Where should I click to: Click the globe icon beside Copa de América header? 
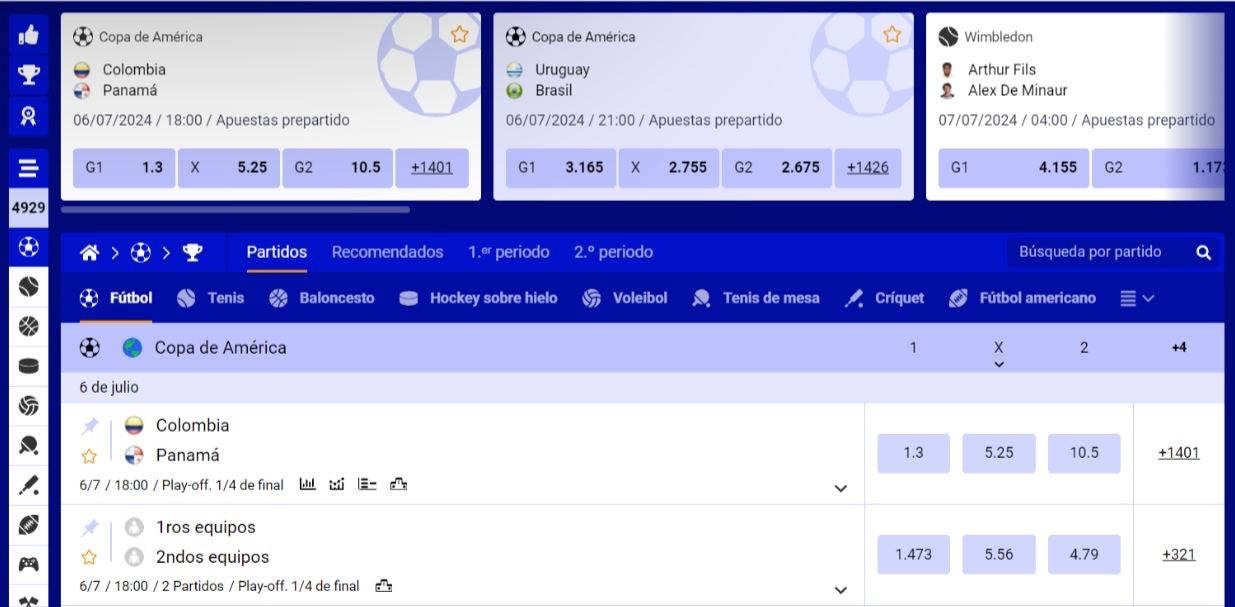pos(132,348)
